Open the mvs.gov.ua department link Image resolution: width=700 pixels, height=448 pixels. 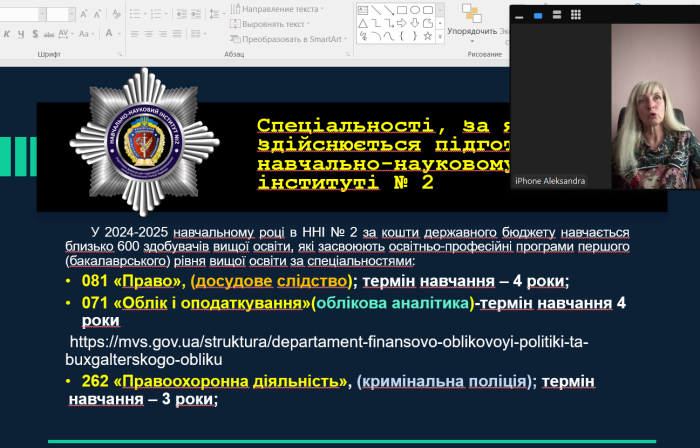[328, 343]
